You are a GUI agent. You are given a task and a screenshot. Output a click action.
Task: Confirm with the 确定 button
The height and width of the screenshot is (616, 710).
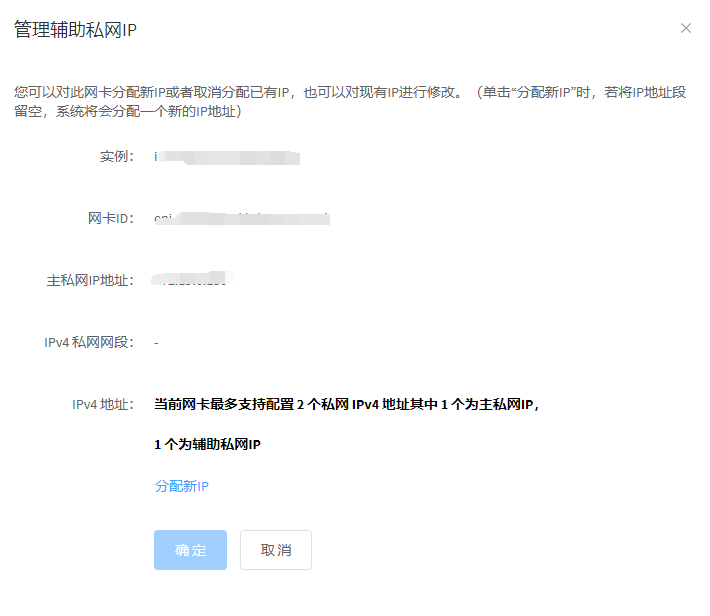point(190,550)
